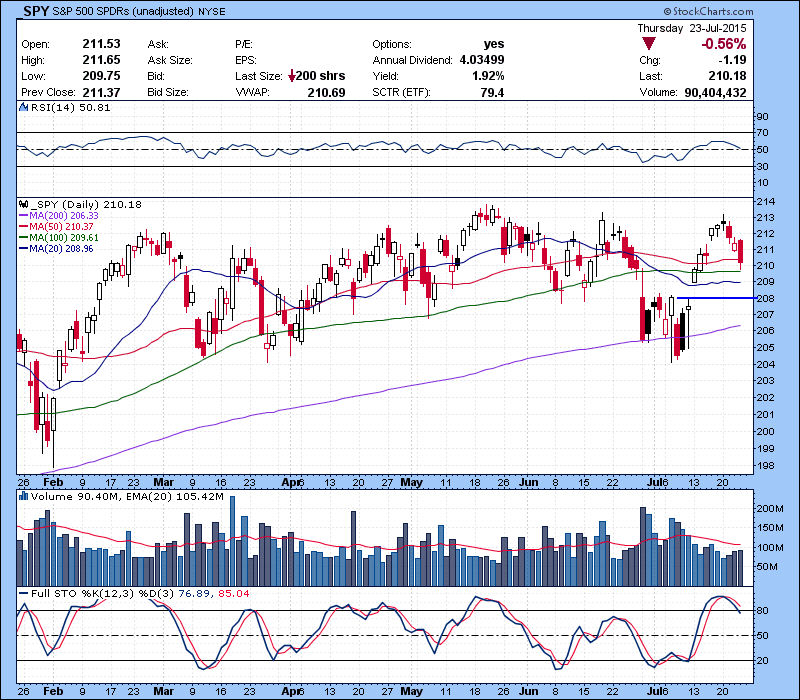The width and height of the screenshot is (800, 700).
Task: Click the High value 211.65
Action: coord(102,60)
